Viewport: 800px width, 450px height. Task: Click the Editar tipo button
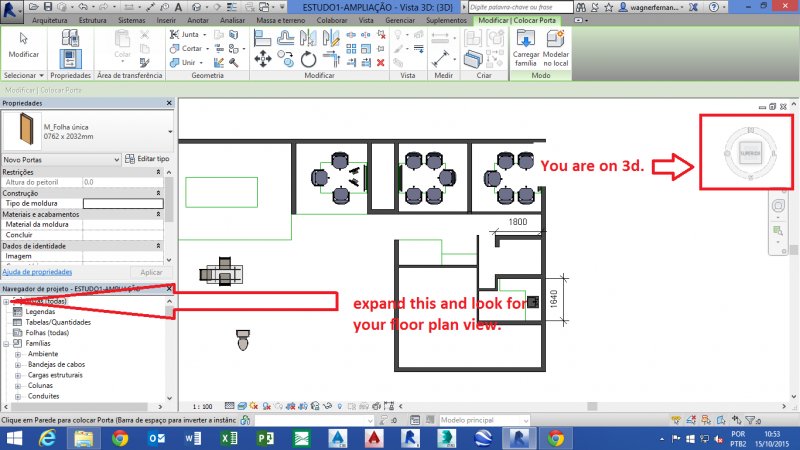pyautogui.click(x=147, y=159)
